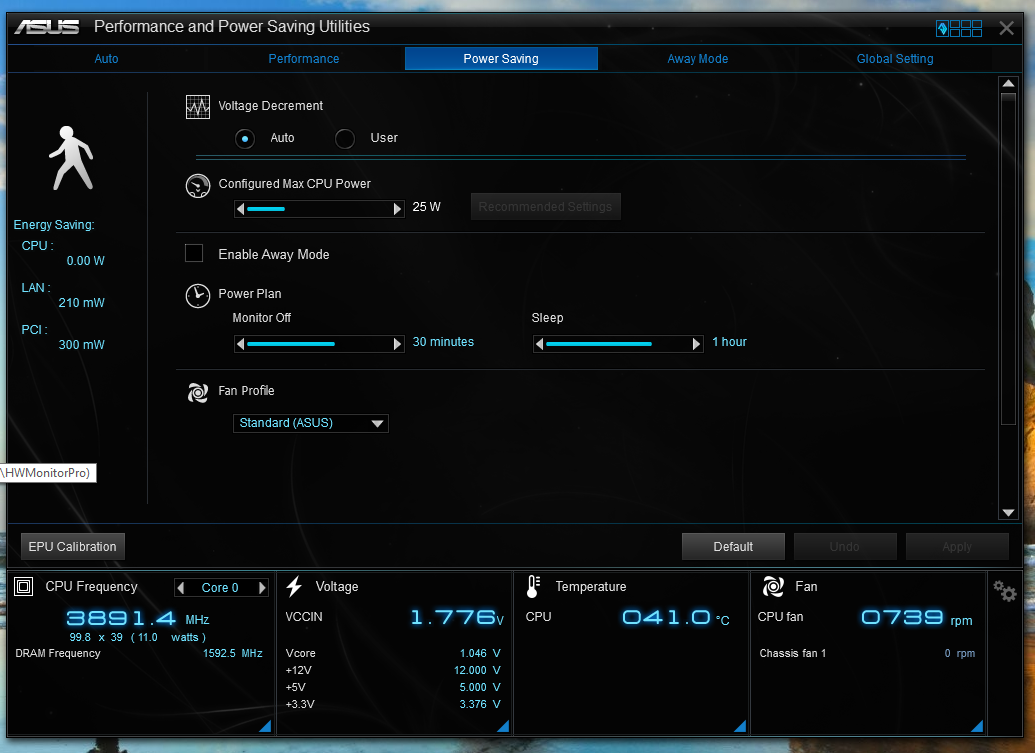Increase Sleep time with right arrow
The height and width of the screenshot is (753, 1035).
(696, 344)
